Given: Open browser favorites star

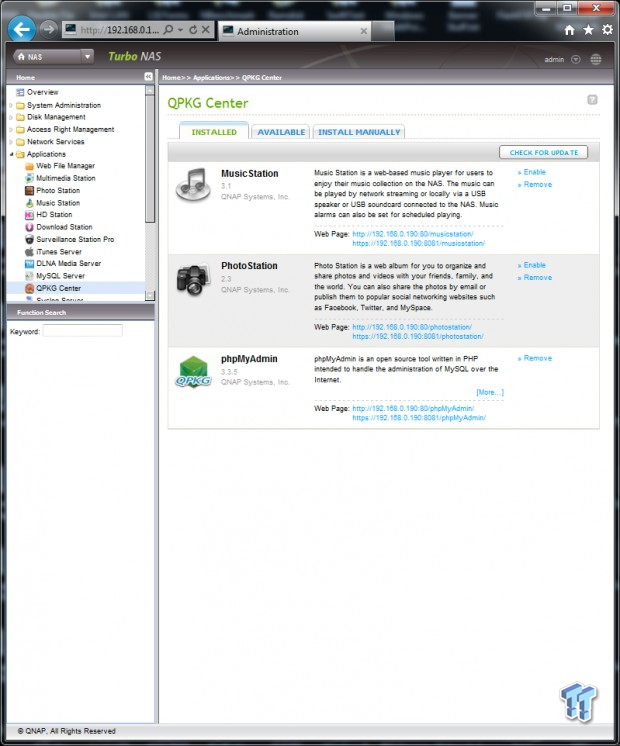Looking at the screenshot, I should [589, 30].
